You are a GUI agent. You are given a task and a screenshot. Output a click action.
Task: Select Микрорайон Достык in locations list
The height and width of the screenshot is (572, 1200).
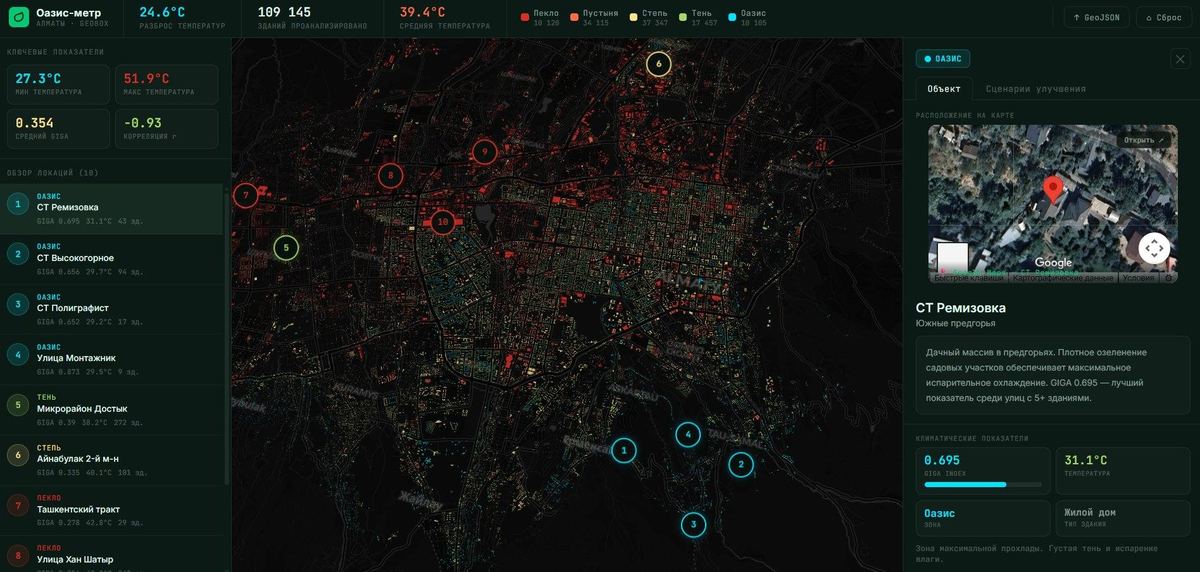coord(112,410)
